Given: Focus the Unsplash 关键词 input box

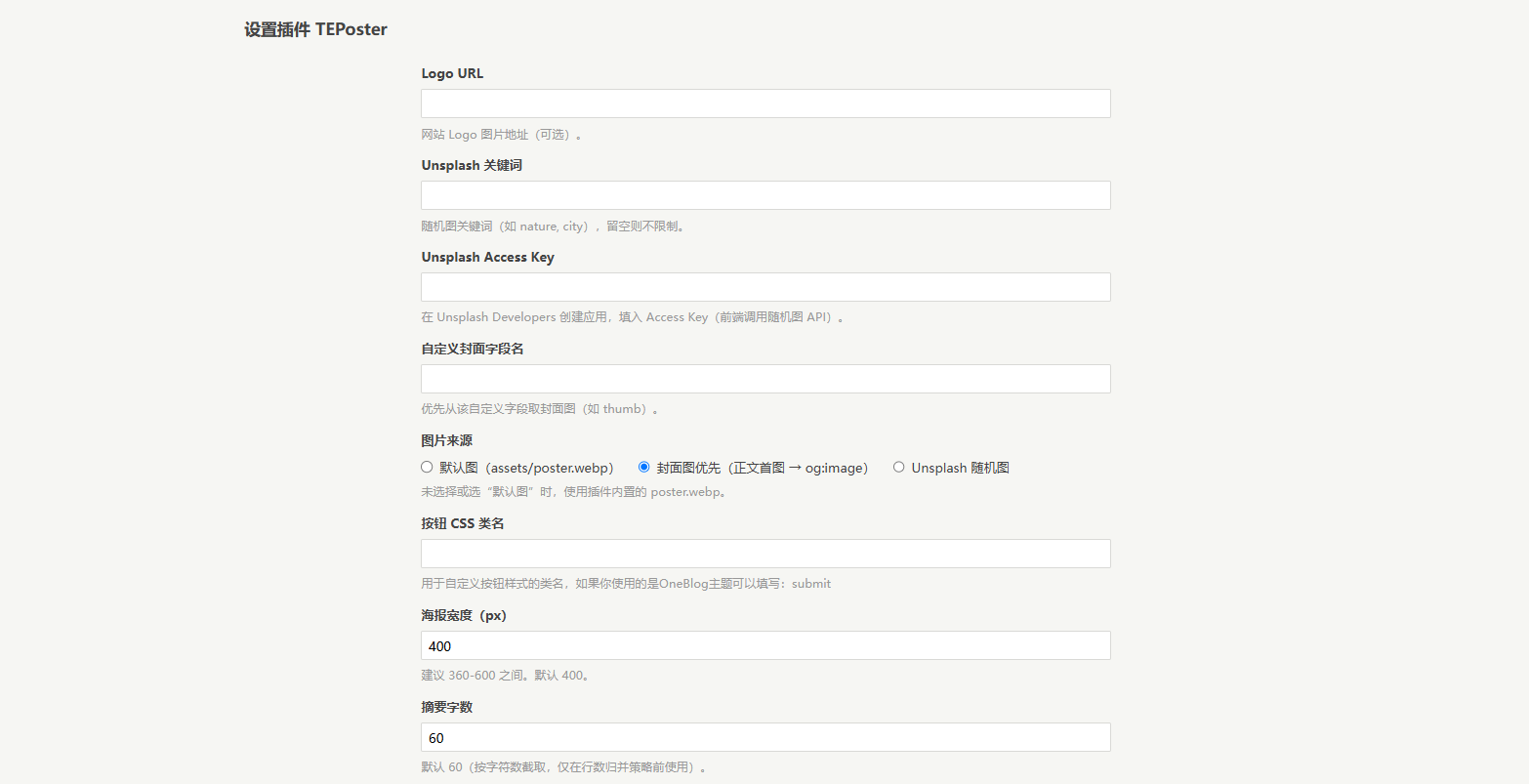Looking at the screenshot, I should pos(765,195).
